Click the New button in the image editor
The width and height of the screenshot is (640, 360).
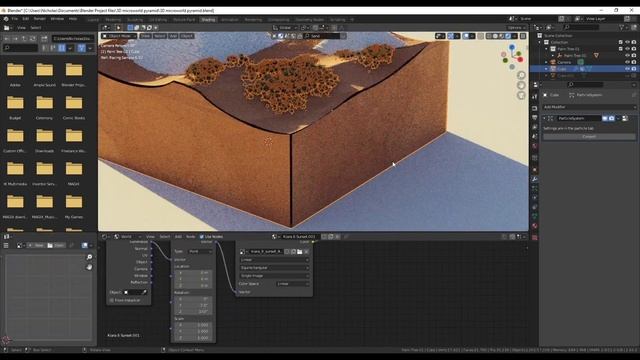point(36,245)
